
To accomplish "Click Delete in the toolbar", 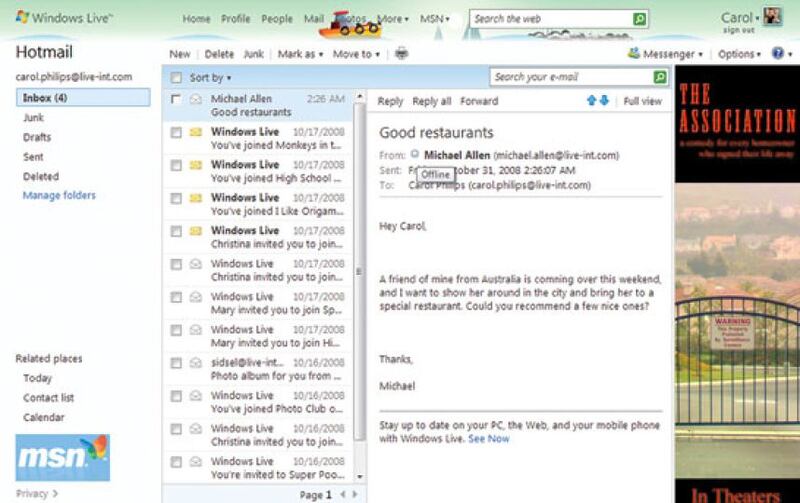I will pyautogui.click(x=219, y=54).
